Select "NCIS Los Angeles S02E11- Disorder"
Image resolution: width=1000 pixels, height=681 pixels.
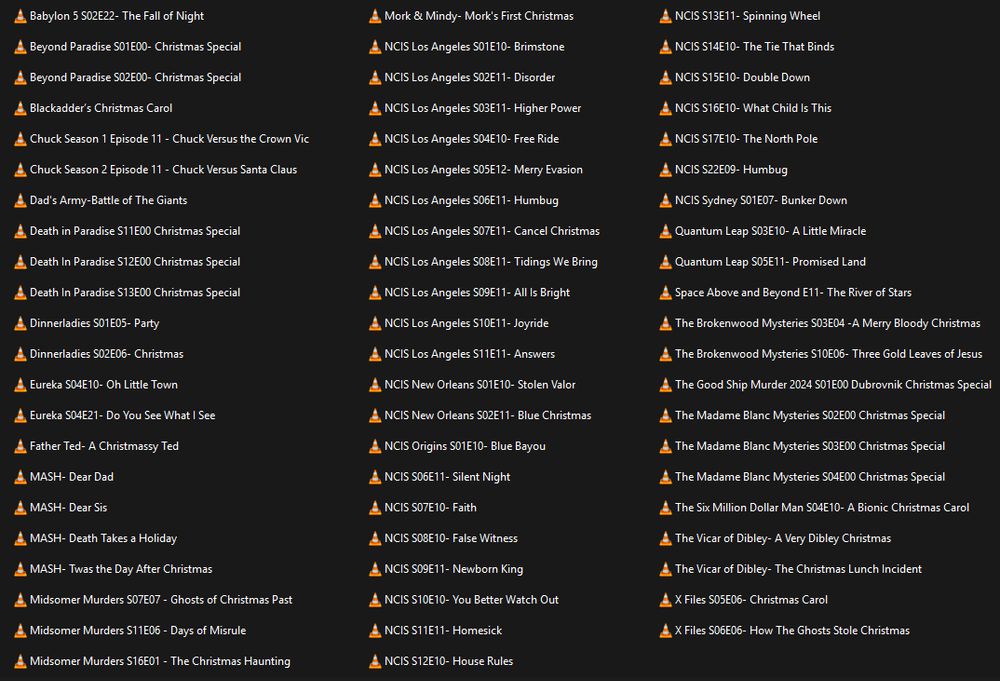[469, 77]
